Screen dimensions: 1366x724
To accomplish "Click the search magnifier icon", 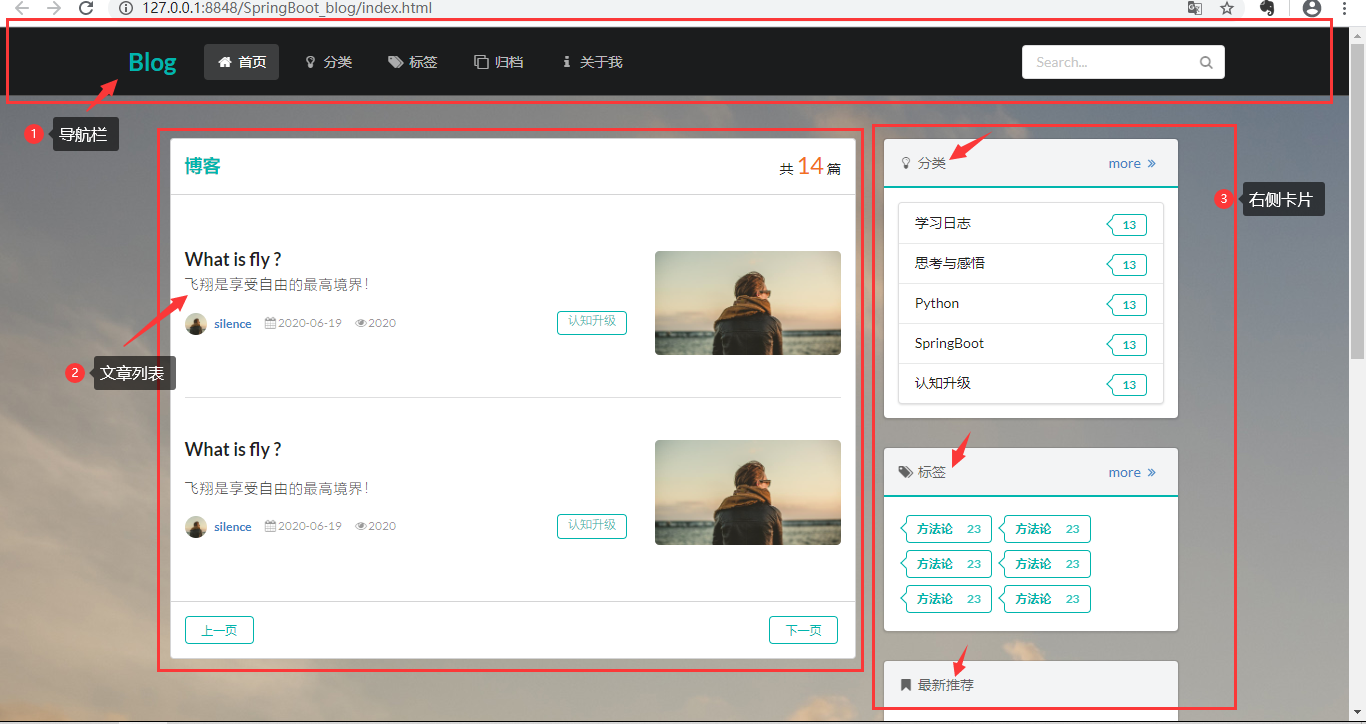I will pyautogui.click(x=1206, y=62).
